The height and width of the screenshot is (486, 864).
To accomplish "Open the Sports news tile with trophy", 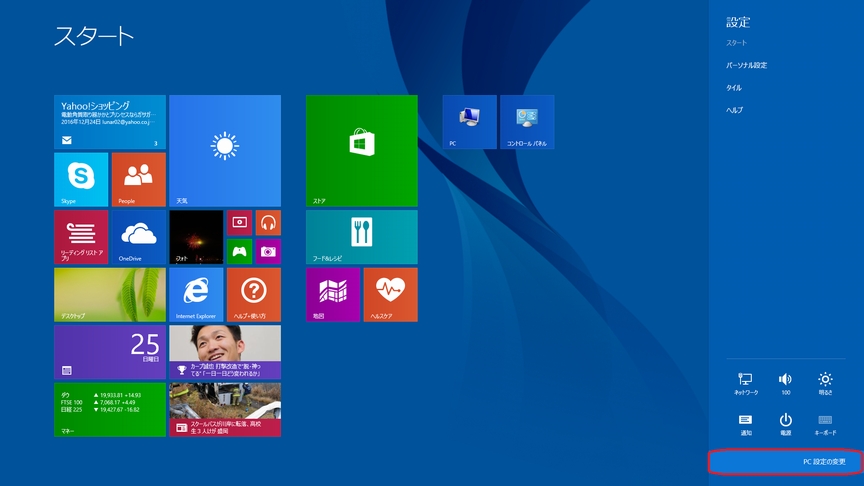I will 225,352.
